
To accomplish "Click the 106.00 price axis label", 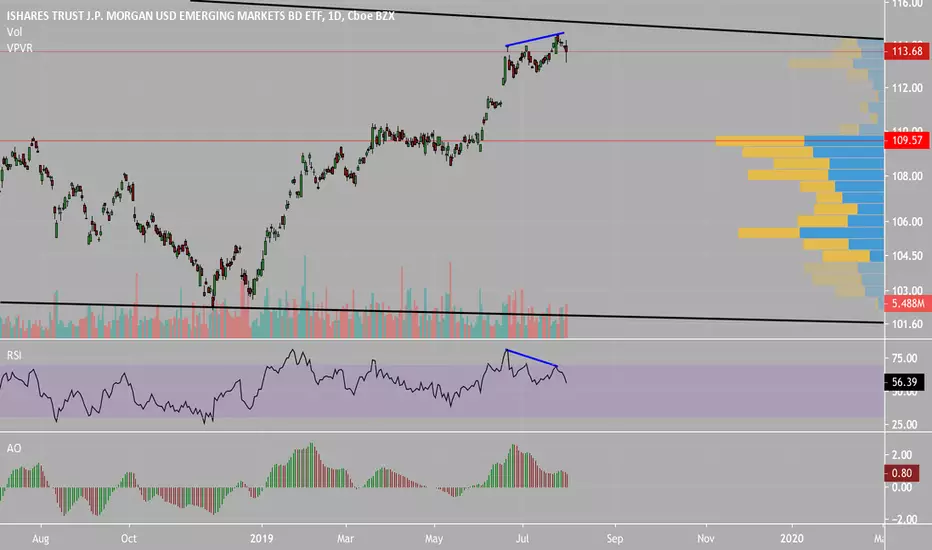I will click(907, 222).
